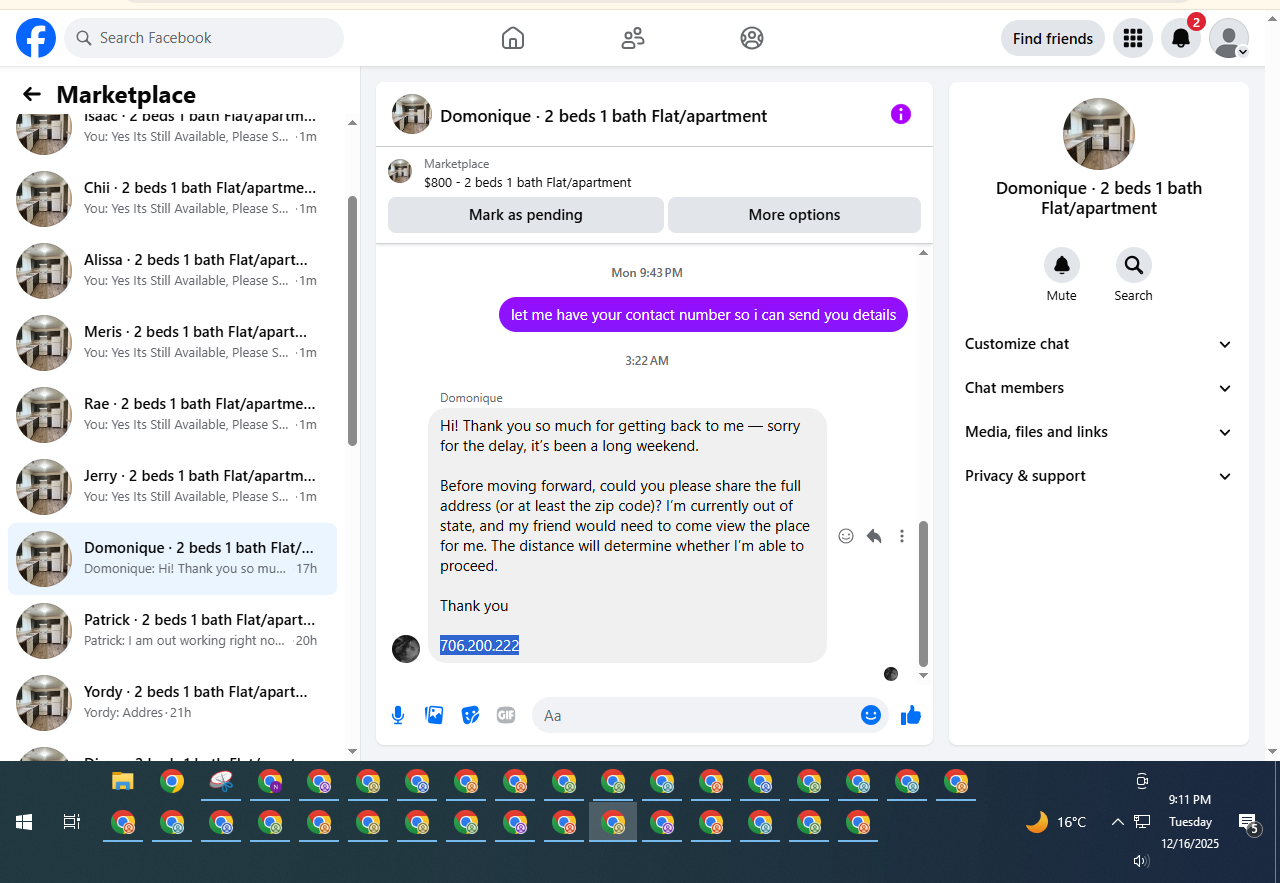Expand Chat members section
This screenshot has width=1280, height=883.
pyautogui.click(x=1098, y=388)
